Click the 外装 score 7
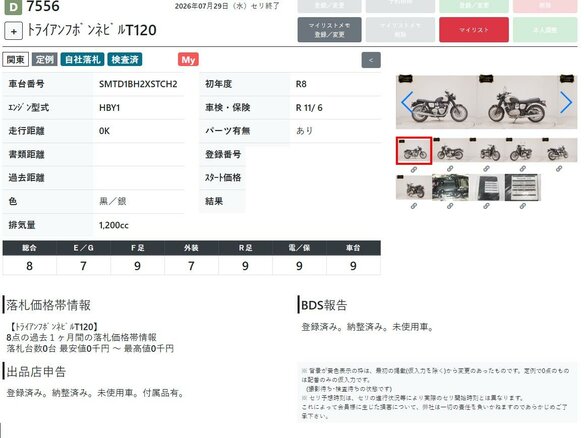Image resolution: width=584 pixels, height=438 pixels. 191,266
